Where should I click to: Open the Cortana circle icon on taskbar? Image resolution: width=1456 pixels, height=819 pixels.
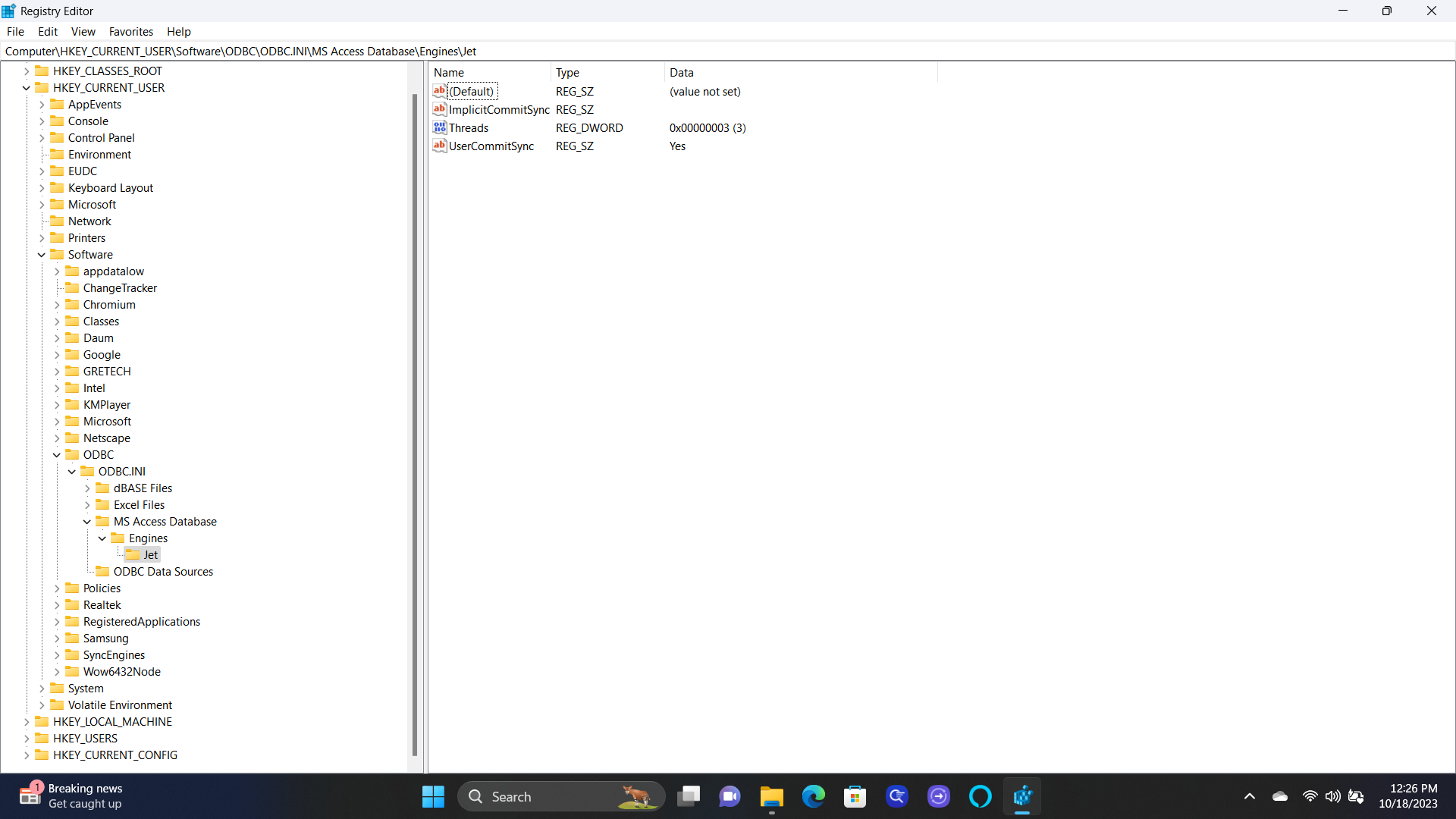(981, 796)
